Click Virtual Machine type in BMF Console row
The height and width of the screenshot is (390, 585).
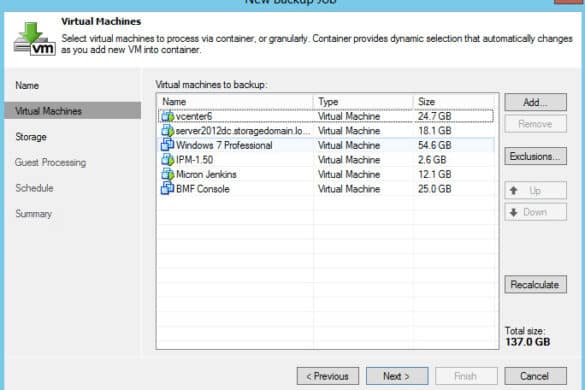349,189
